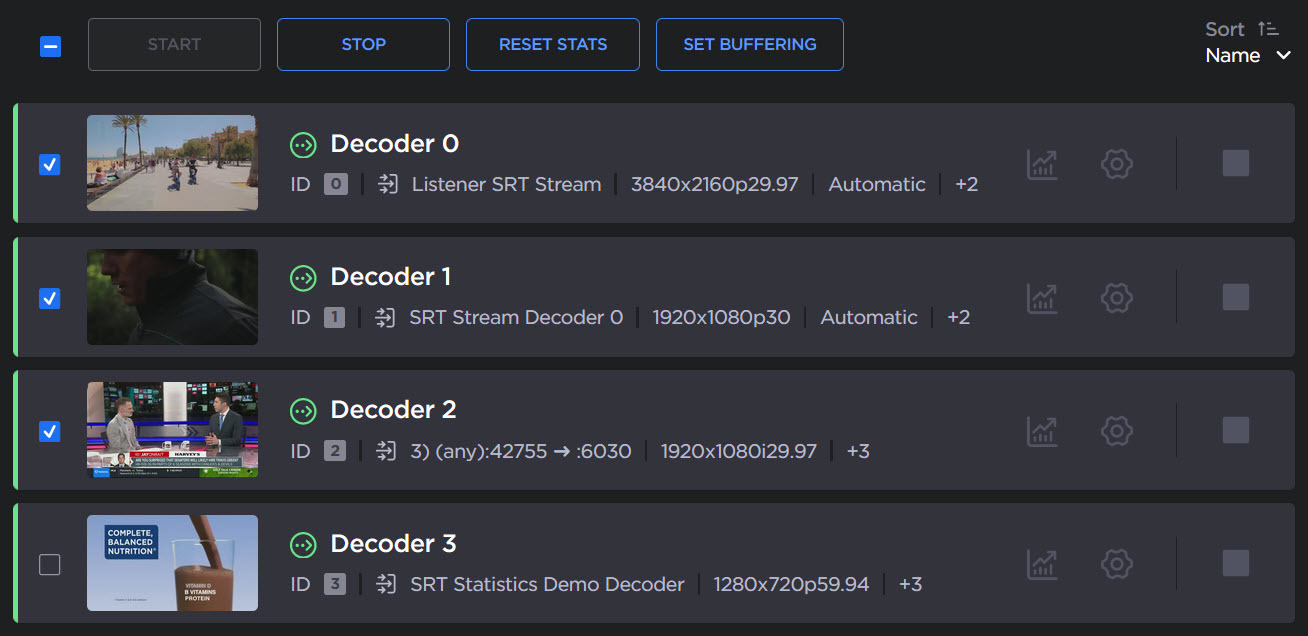Expand the +2 details on Decoder 0
The height and width of the screenshot is (636, 1308).
pos(966,185)
